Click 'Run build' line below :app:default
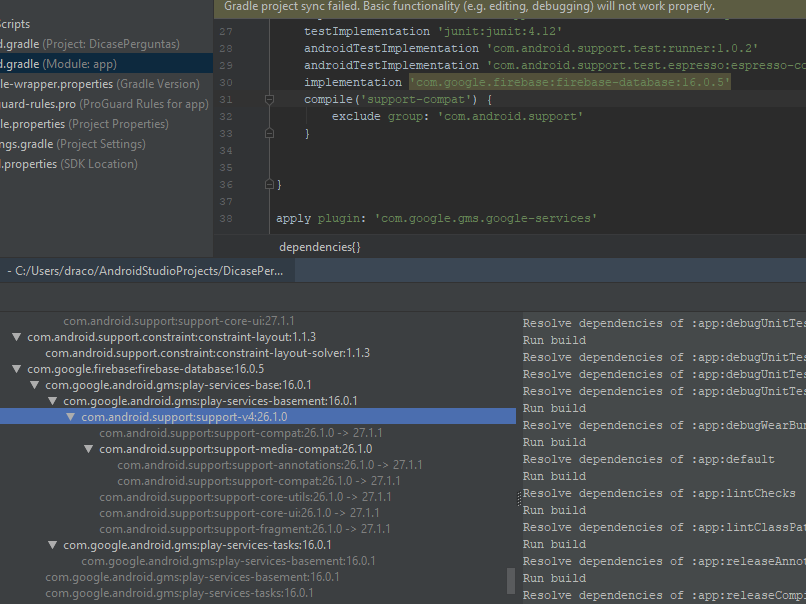The height and width of the screenshot is (604, 806). (x=554, y=477)
